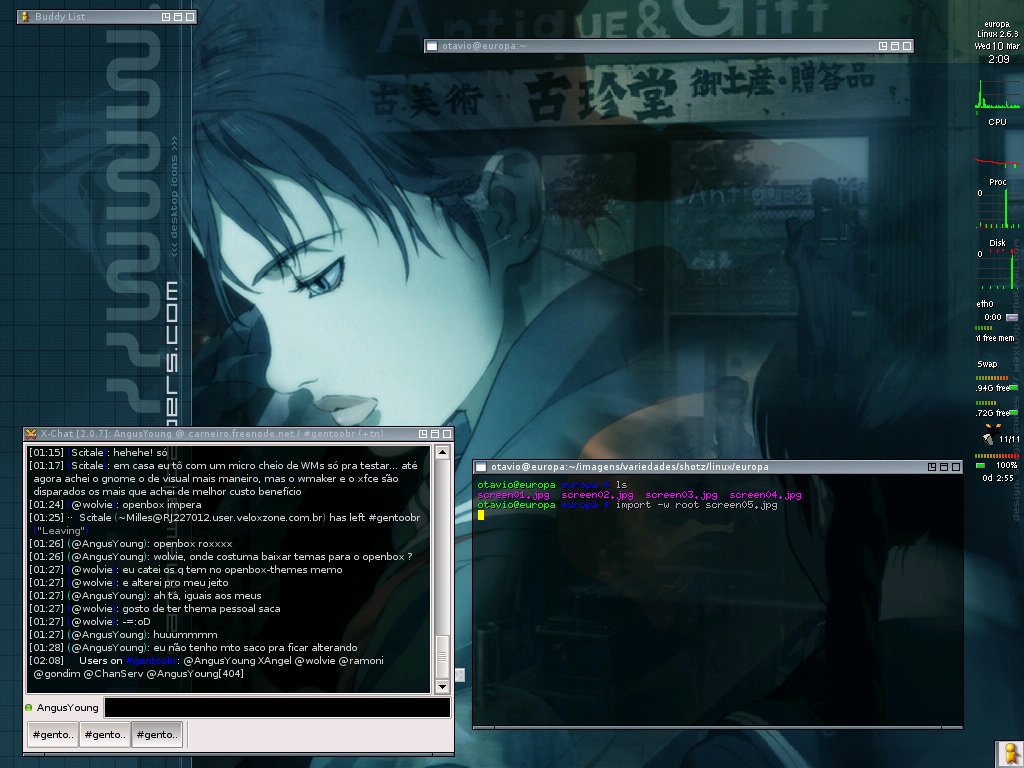The width and height of the screenshot is (1024, 768).
Task: Click the [02:08] timestamp in the chat
Action: point(46,661)
